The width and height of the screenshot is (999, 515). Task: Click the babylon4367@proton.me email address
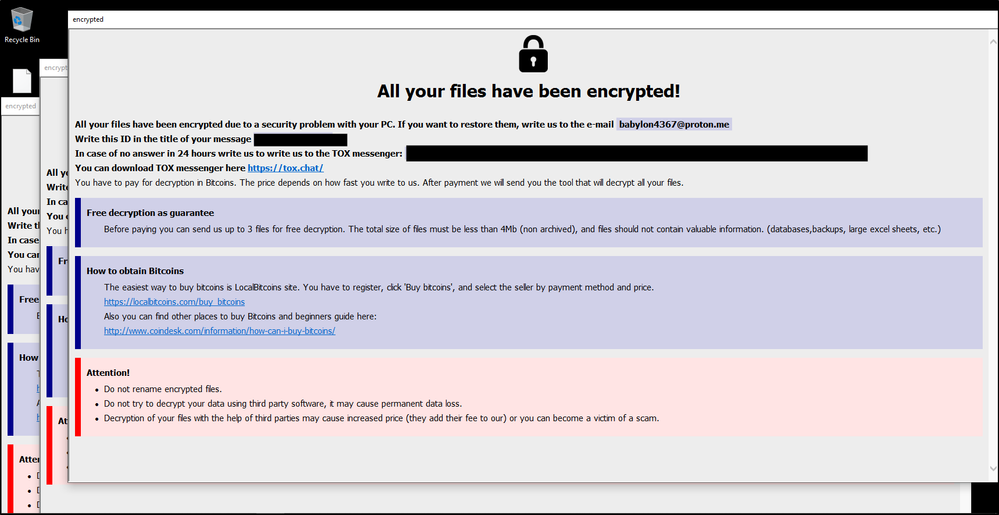674,124
